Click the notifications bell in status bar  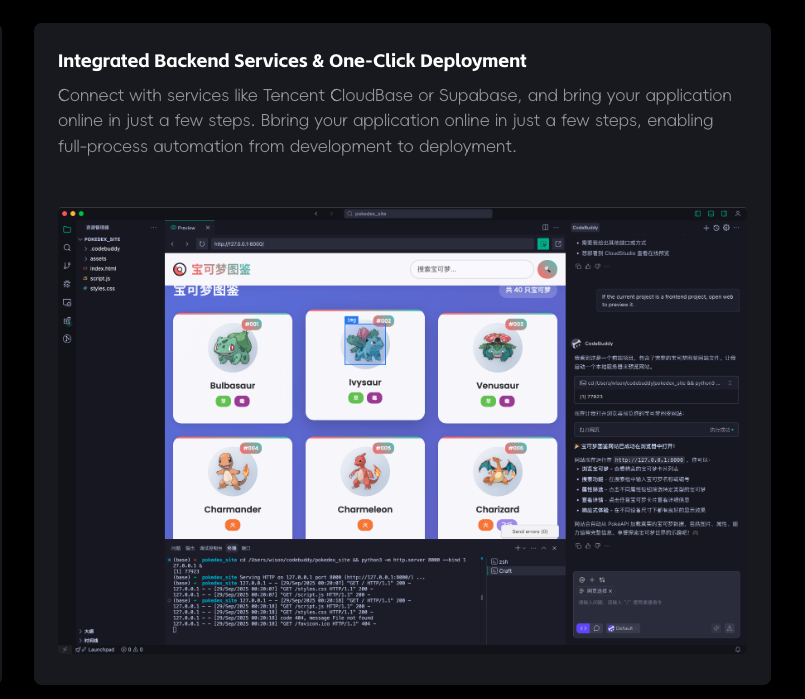click(x=738, y=649)
